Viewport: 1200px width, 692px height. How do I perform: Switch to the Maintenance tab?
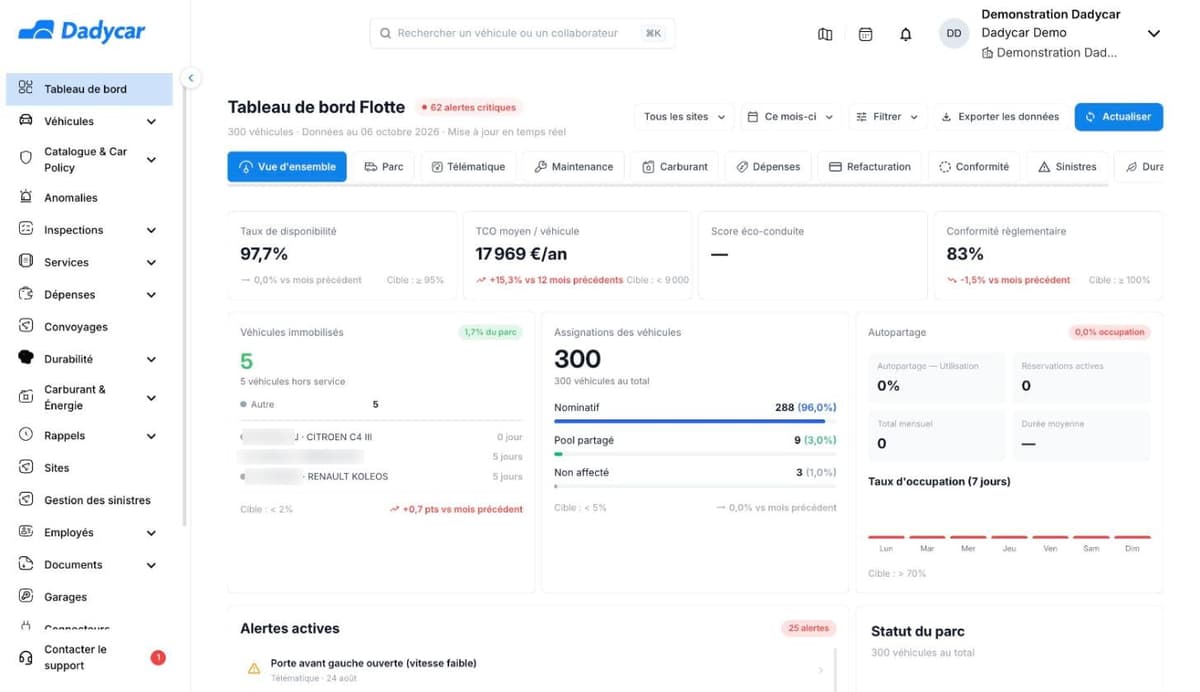[574, 167]
